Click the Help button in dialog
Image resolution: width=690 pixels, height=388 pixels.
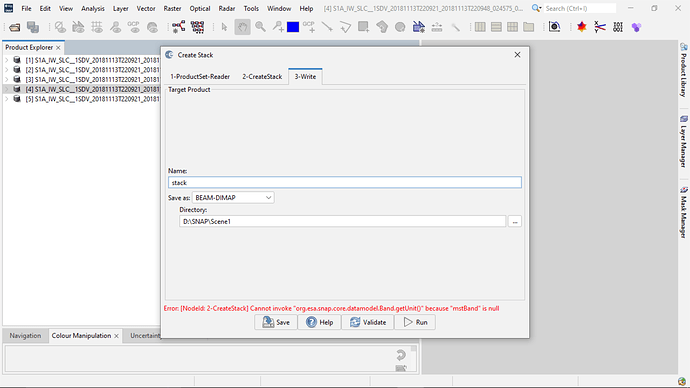tap(319, 322)
